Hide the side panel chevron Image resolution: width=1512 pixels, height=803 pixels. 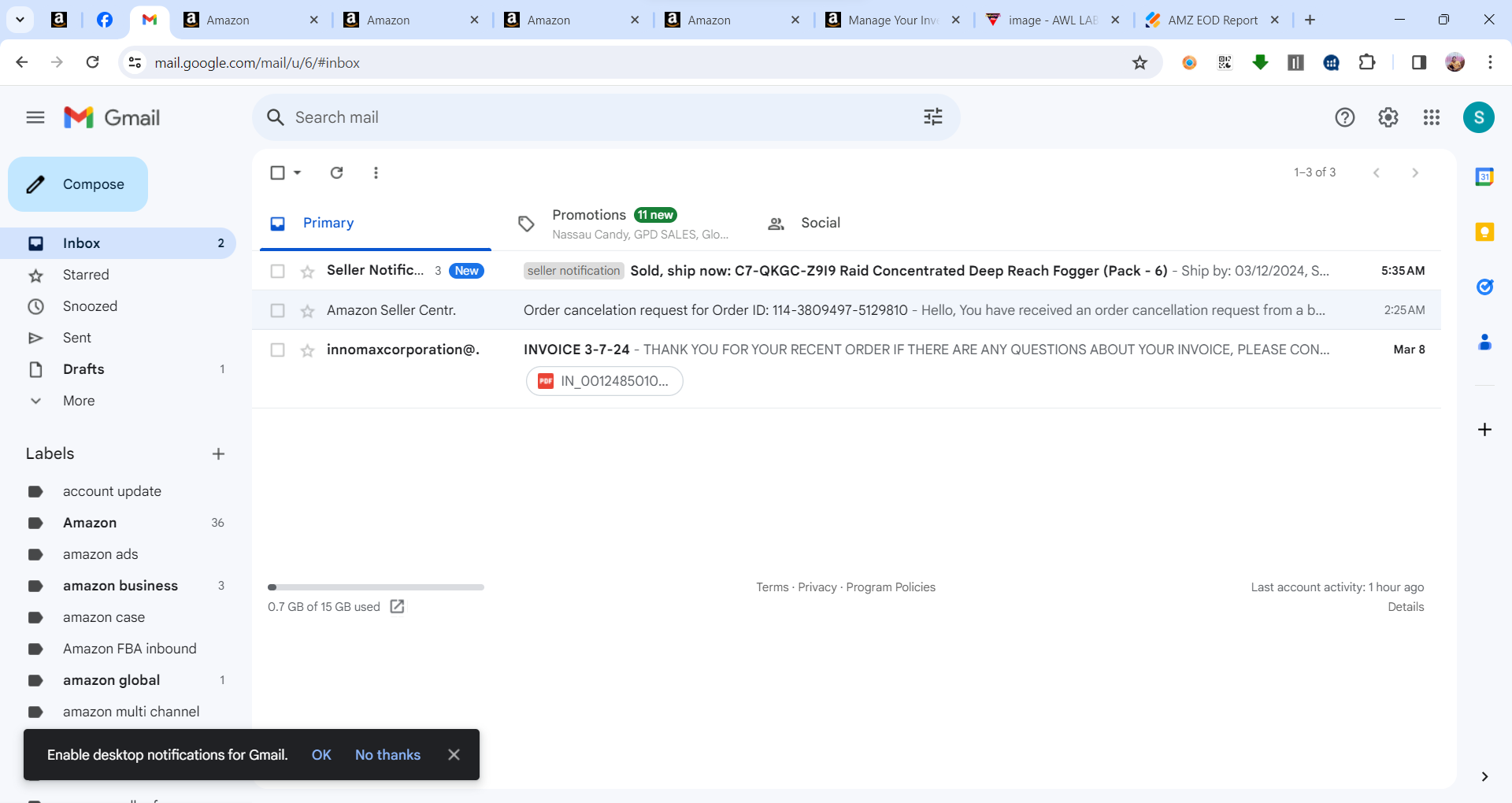coord(1484,776)
